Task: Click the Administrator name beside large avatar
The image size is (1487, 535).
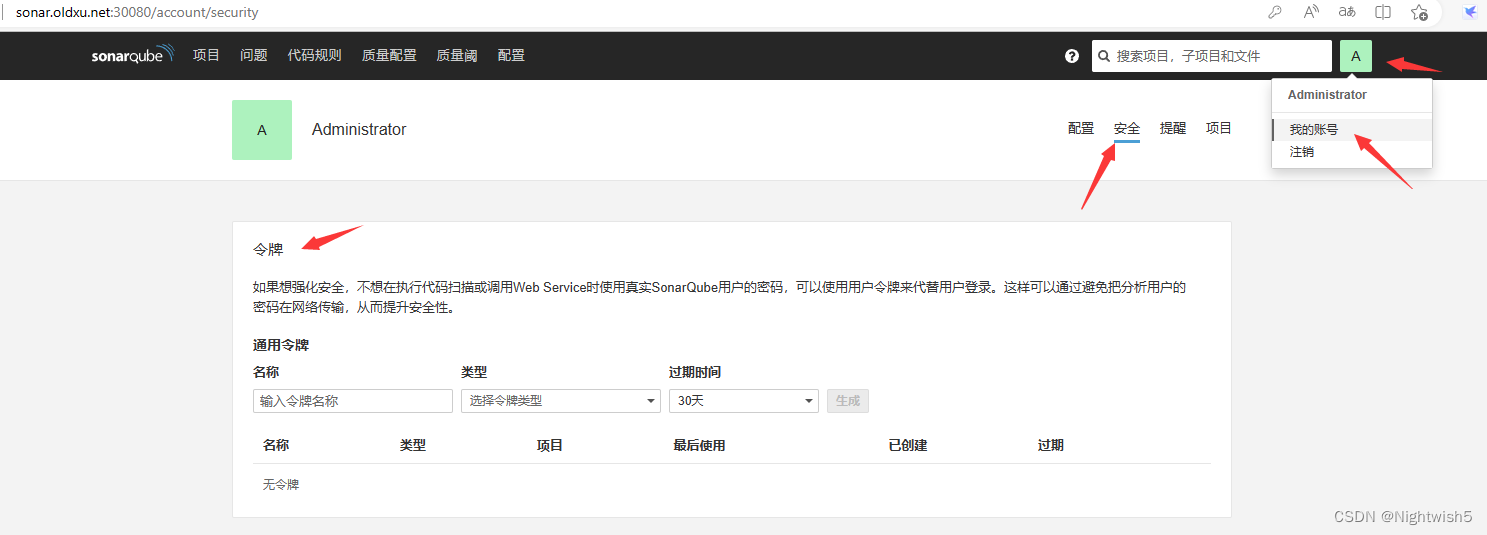Action: coord(359,130)
